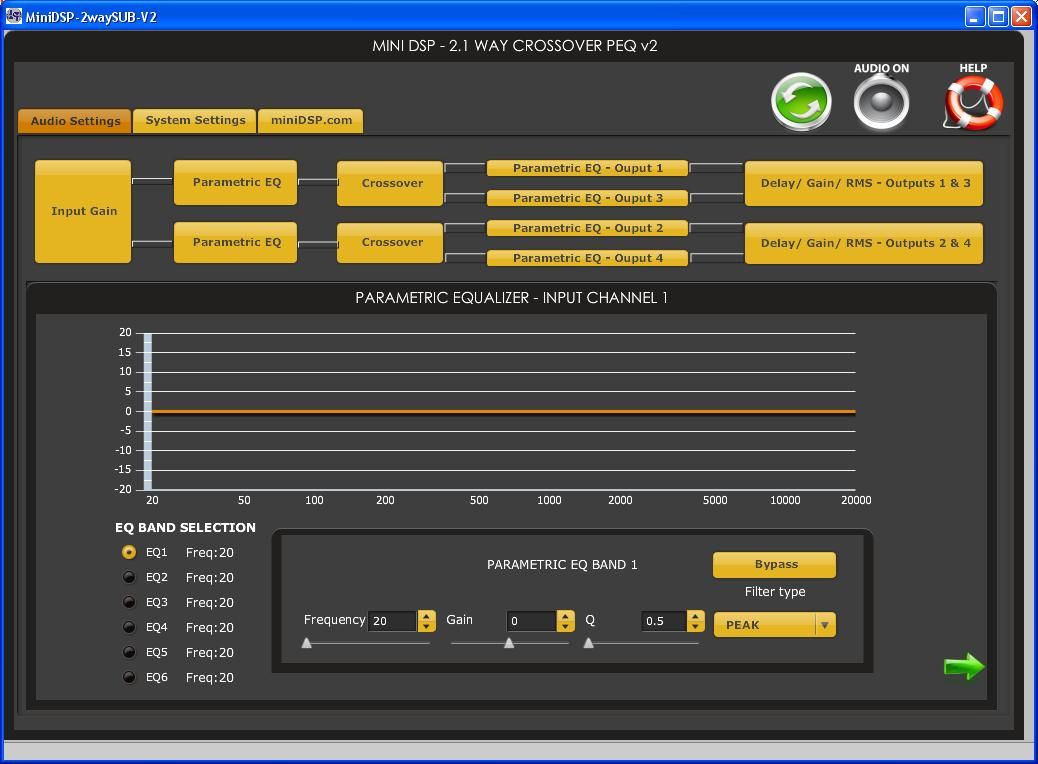Open Parametric EQ - Ouput 3 block

pos(588,198)
